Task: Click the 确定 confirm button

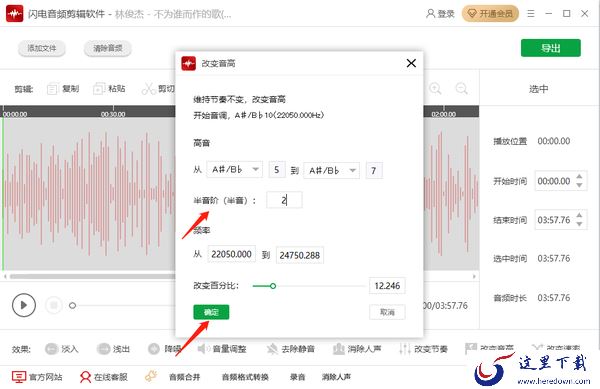Action: (x=211, y=312)
